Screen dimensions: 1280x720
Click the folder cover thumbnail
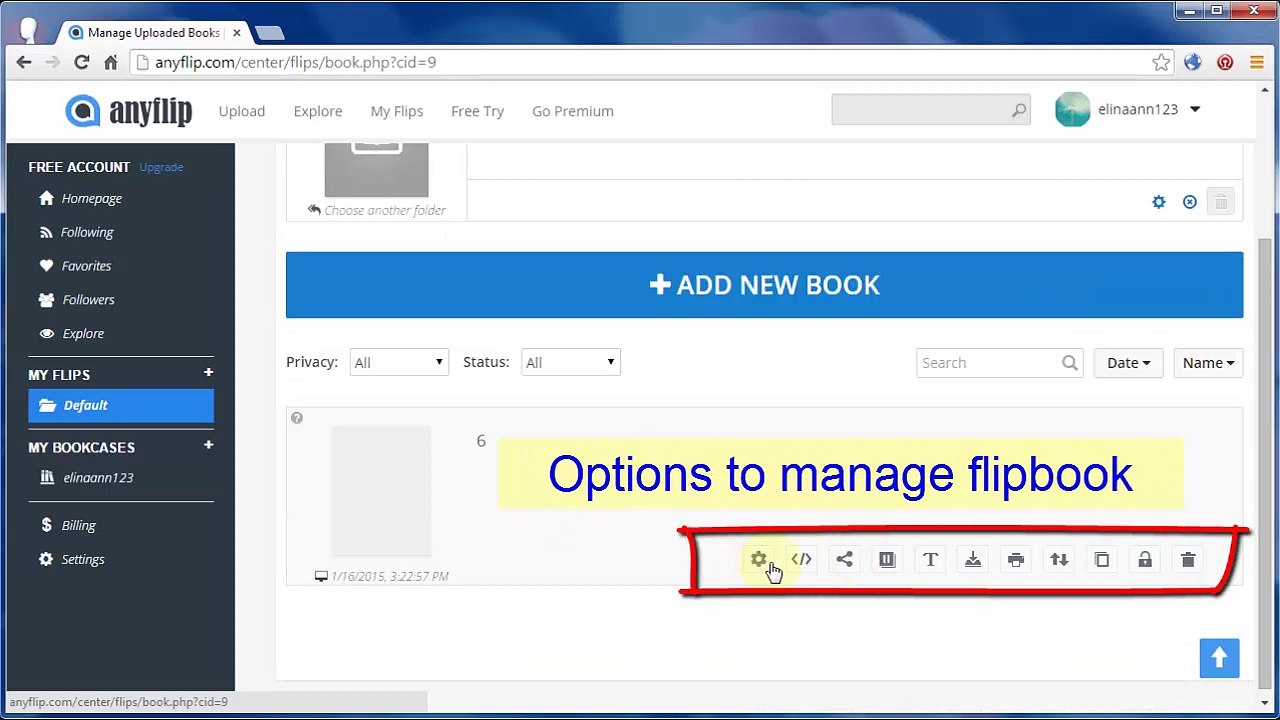(x=376, y=170)
